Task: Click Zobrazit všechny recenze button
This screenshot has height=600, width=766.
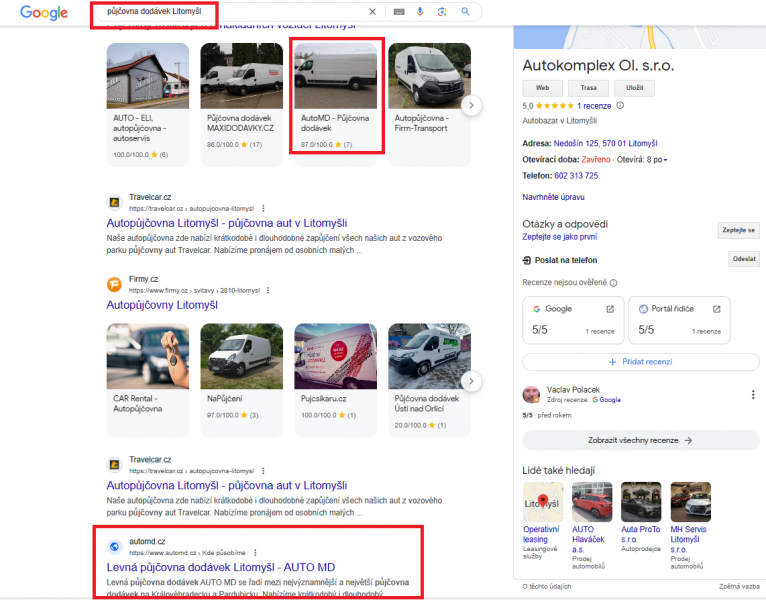Action: click(640, 441)
